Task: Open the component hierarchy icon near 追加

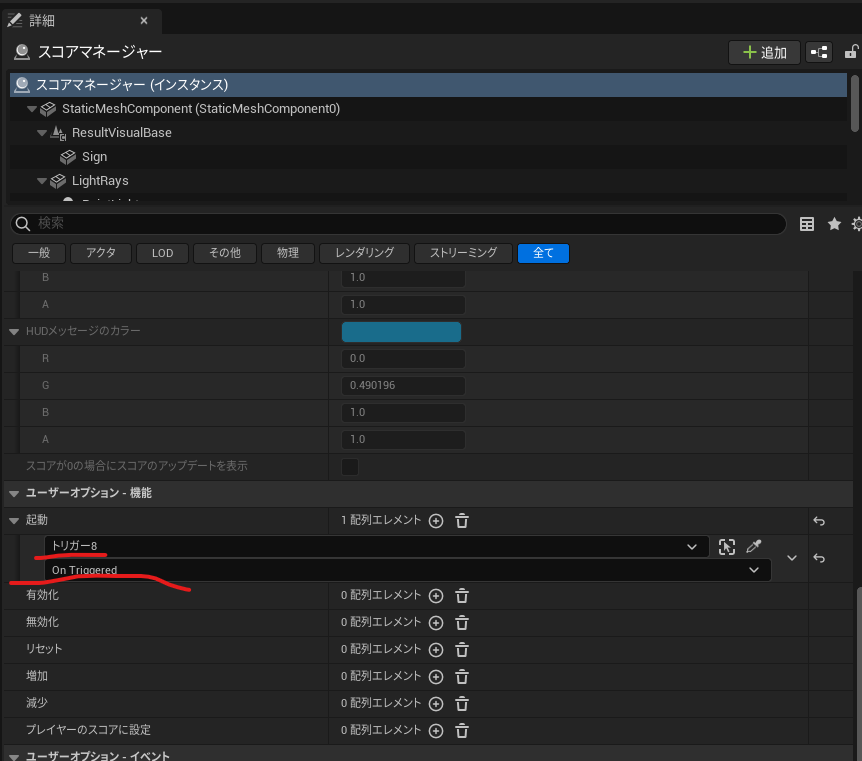Action: 819,52
